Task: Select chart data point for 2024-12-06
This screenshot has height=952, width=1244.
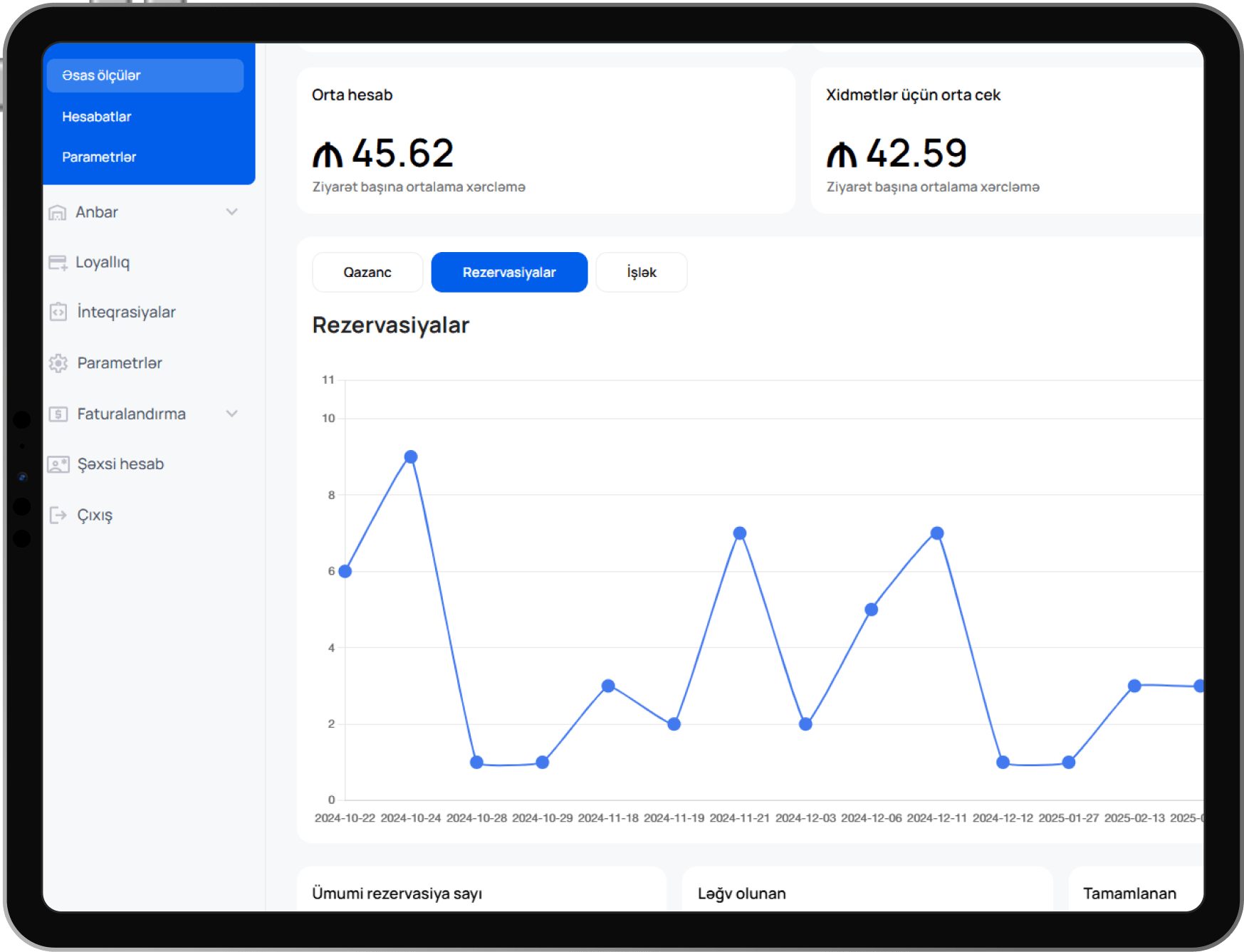Action: 872,610
